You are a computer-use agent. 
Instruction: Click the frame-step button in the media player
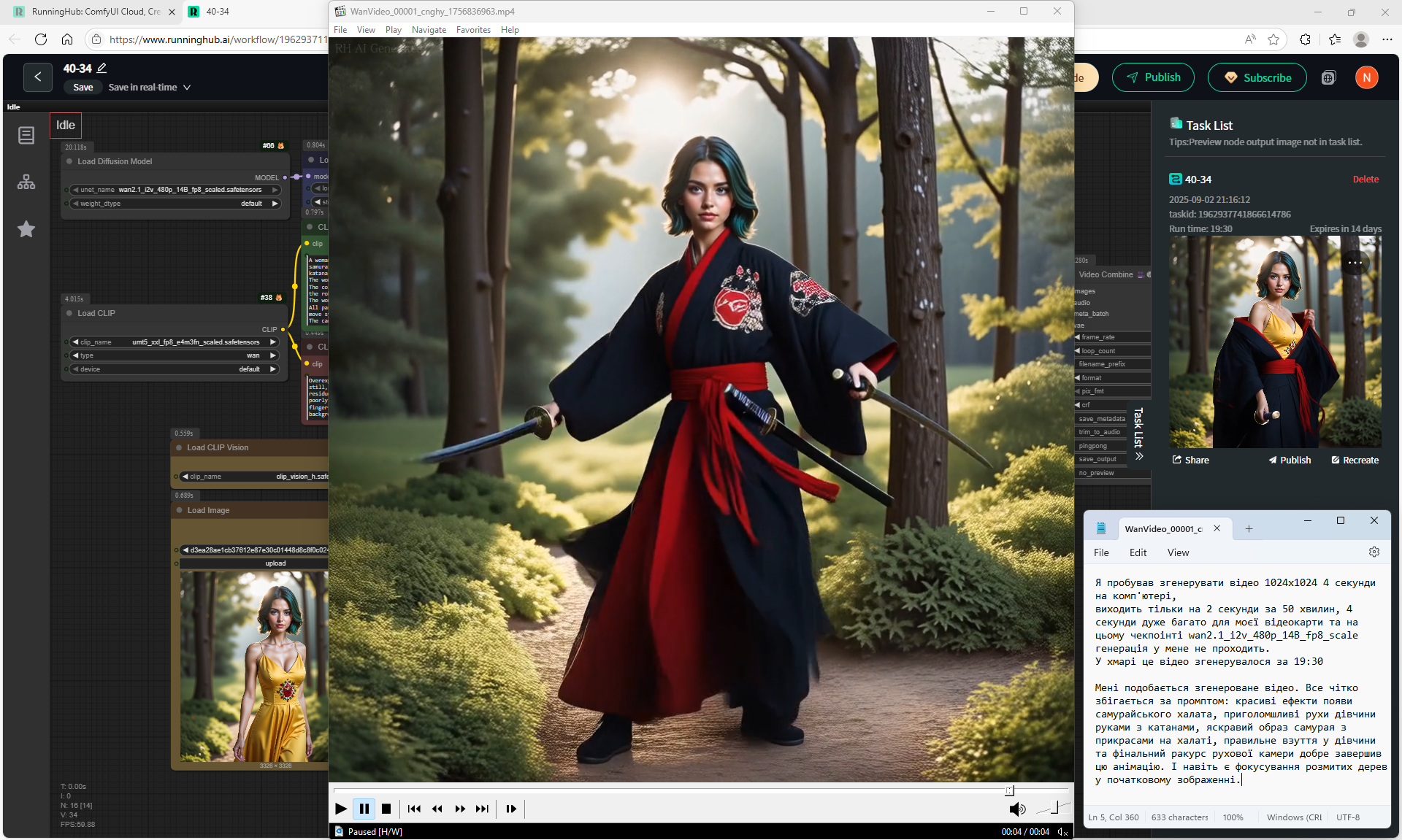(x=511, y=809)
